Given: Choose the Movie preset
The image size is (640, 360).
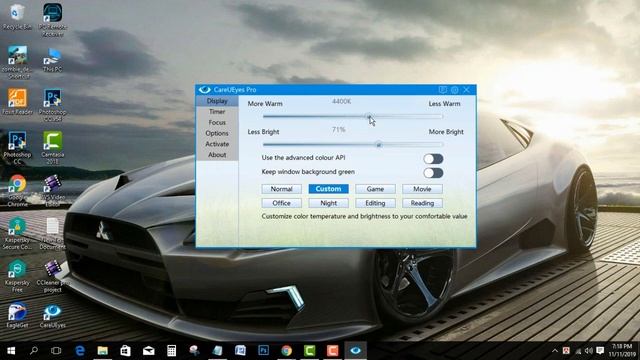Looking at the screenshot, I should (422, 189).
